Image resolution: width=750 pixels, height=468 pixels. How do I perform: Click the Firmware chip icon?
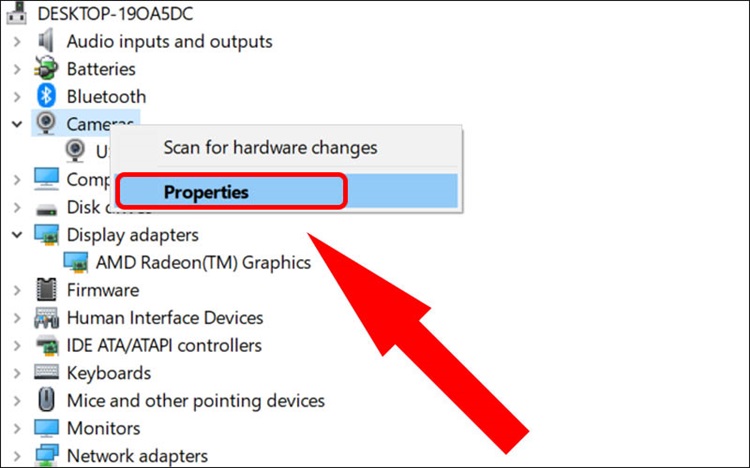click(46, 289)
